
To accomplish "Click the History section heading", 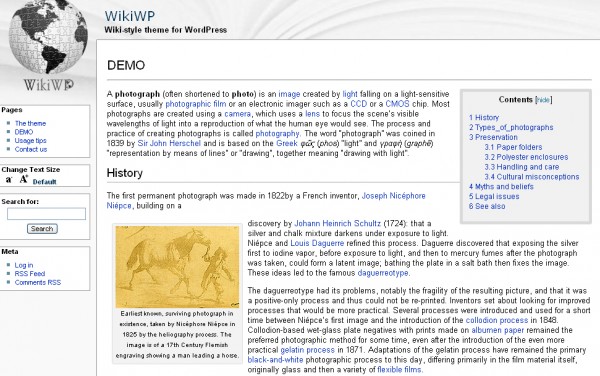I will (x=125, y=173).
